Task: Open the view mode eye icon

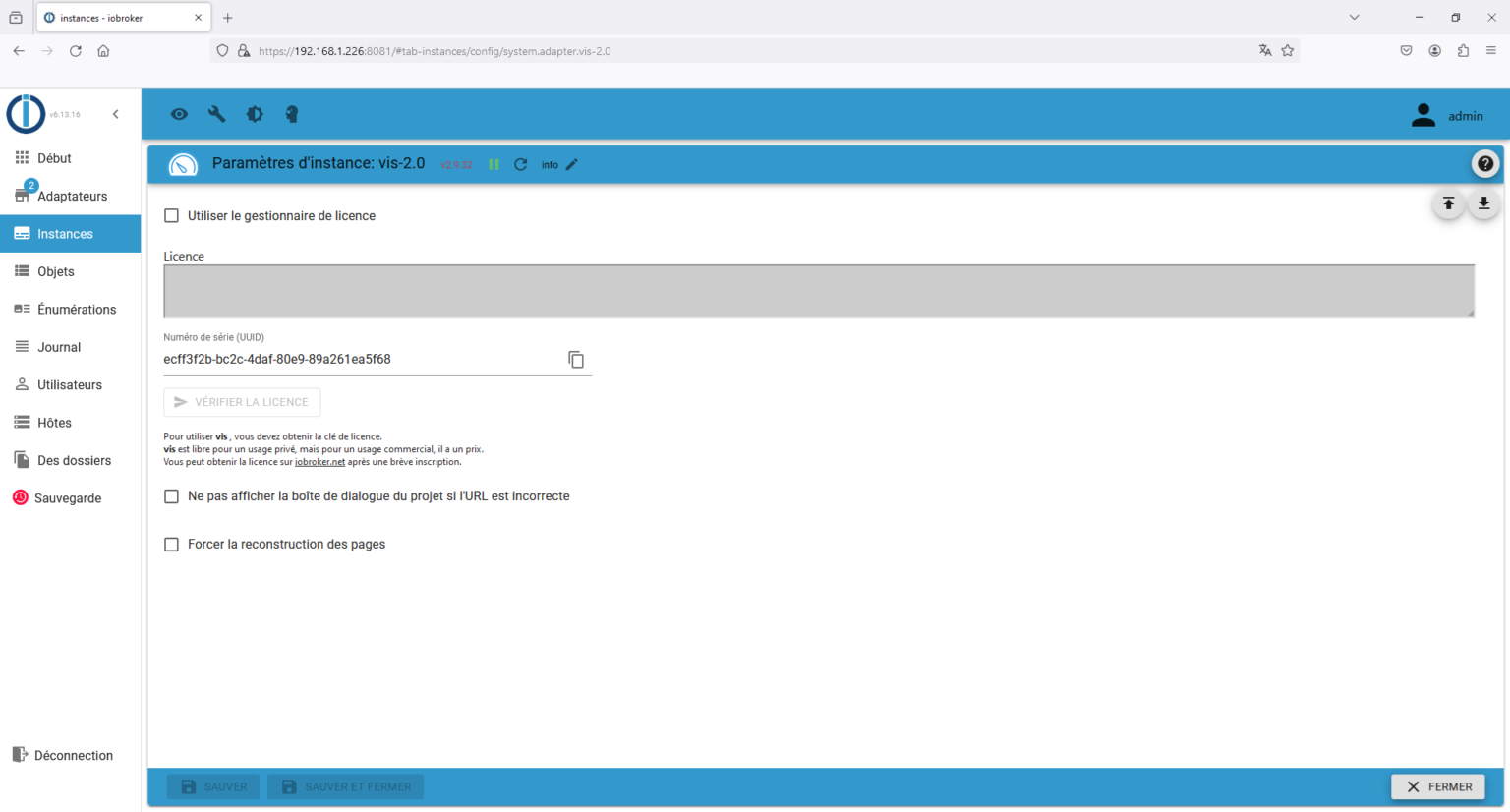Action: pyautogui.click(x=179, y=114)
